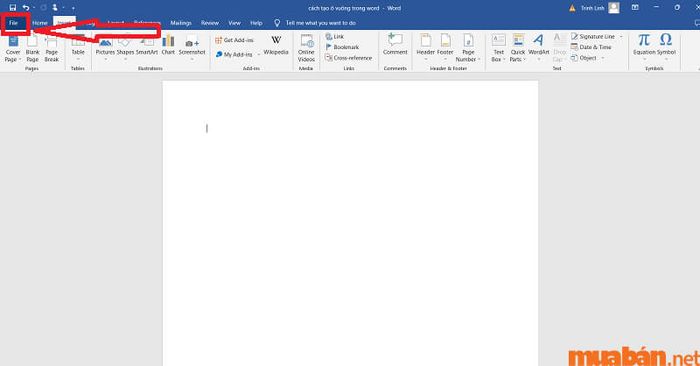This screenshot has width=700, height=366.
Task: Add a new Comment
Action: (x=395, y=45)
